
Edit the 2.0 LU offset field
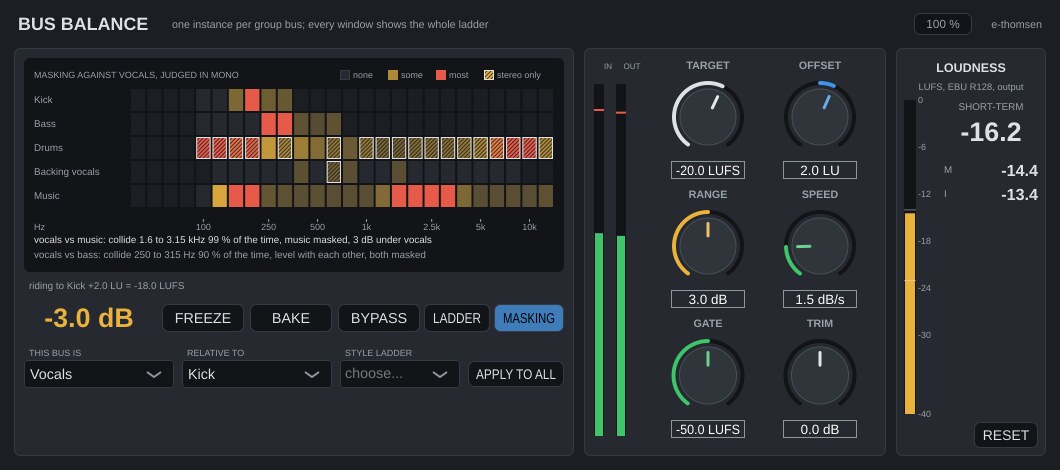click(820, 170)
